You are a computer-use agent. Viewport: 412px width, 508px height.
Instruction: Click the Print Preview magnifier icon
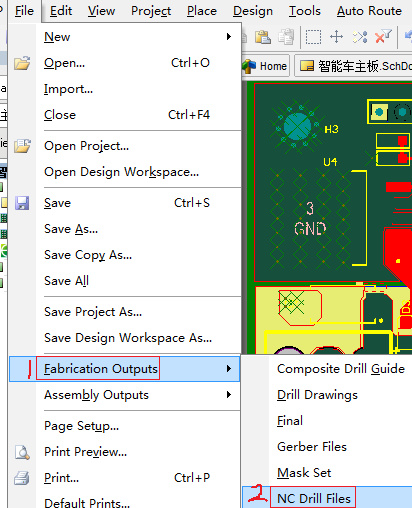pos(22,452)
